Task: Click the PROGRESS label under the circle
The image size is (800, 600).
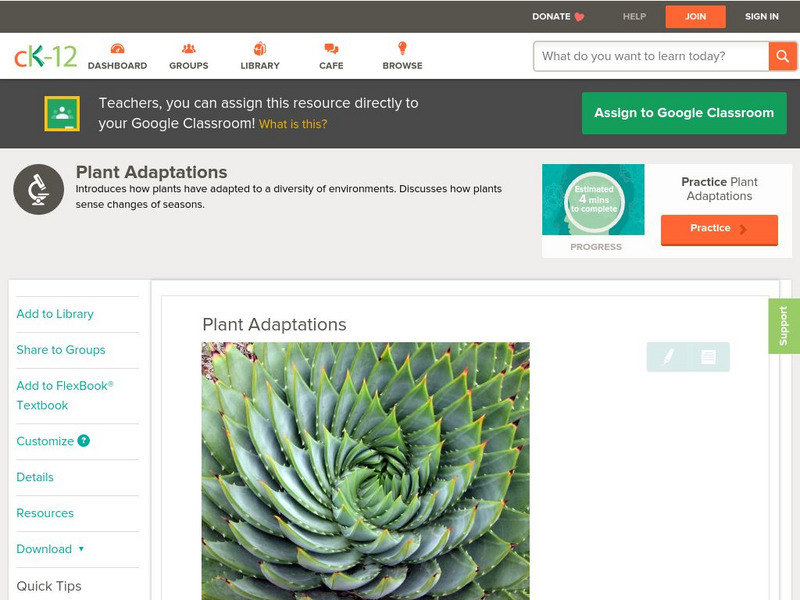Action: click(596, 247)
